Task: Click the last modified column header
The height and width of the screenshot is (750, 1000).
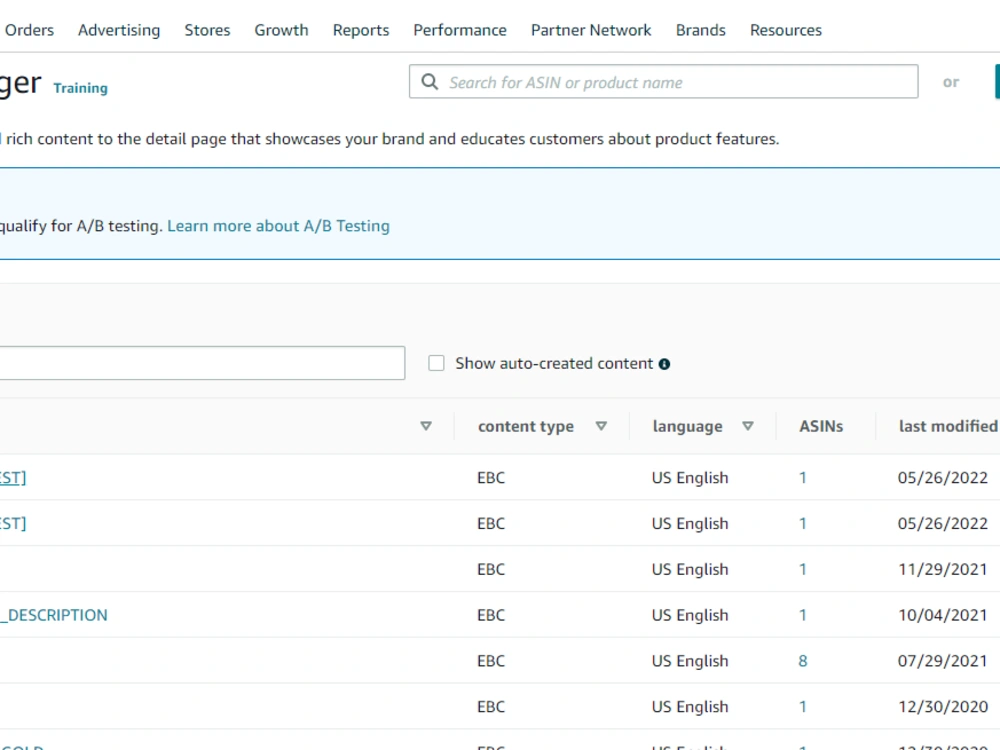Action: [948, 426]
